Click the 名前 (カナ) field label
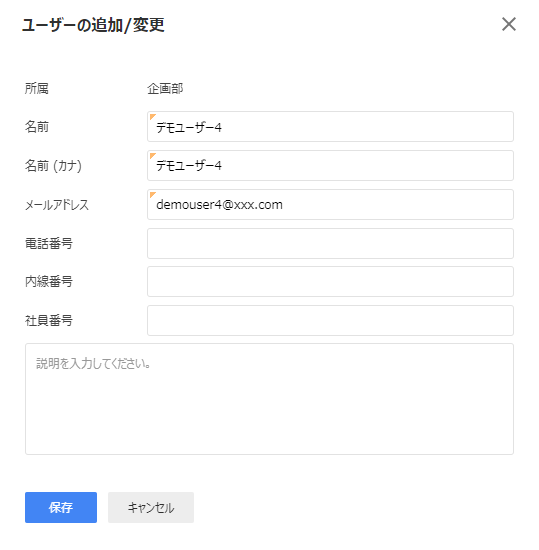Screen dimensions: 539x550 [53, 166]
